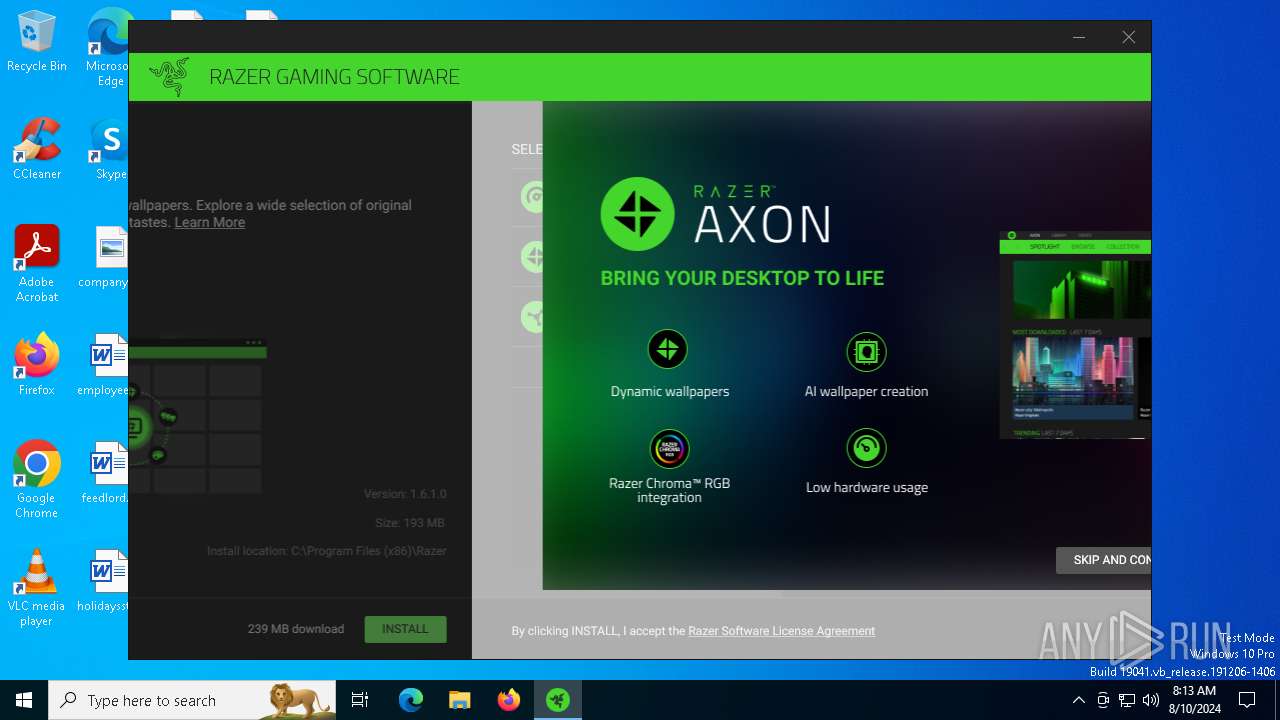
Task: Select the holidays Word document on desktop
Action: coord(104,581)
